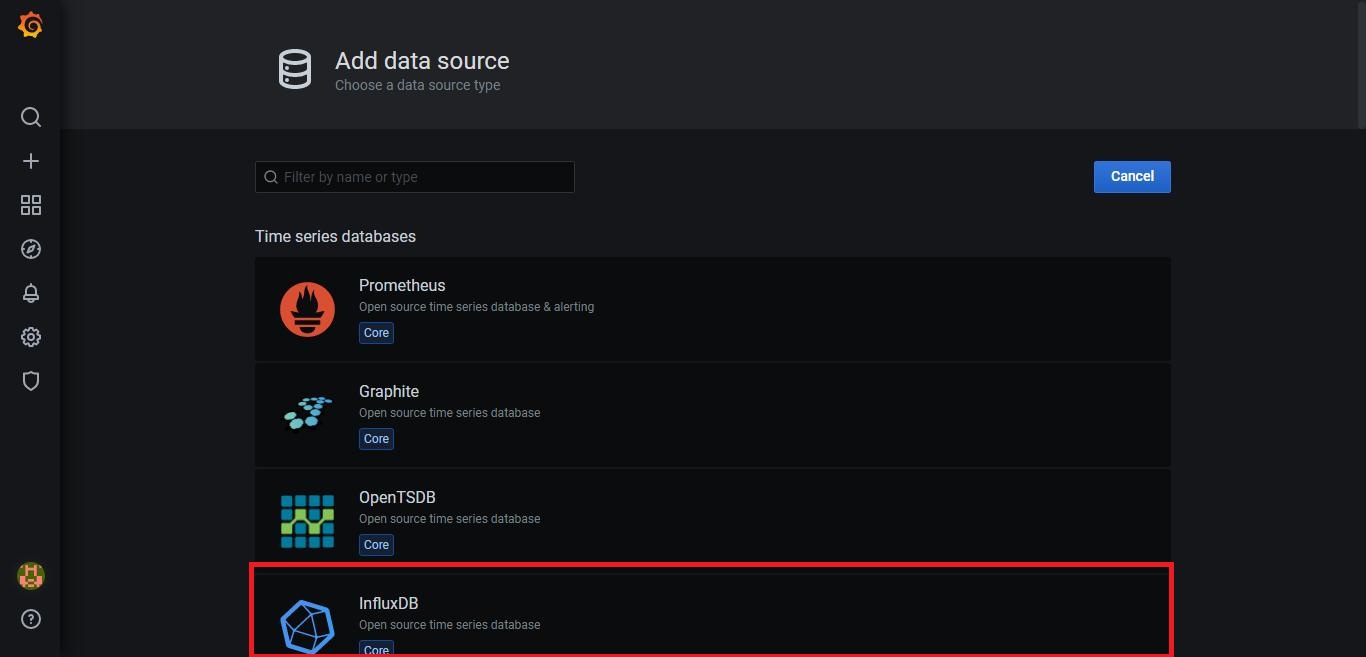Open the user profile avatar
This screenshot has width=1366, height=657.
click(31, 576)
